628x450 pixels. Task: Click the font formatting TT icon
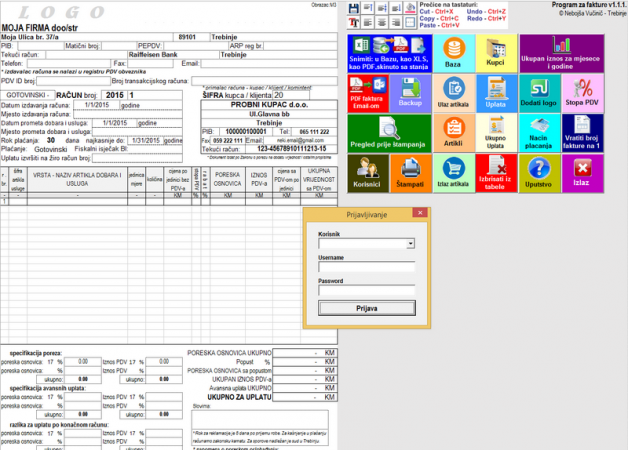[353, 22]
